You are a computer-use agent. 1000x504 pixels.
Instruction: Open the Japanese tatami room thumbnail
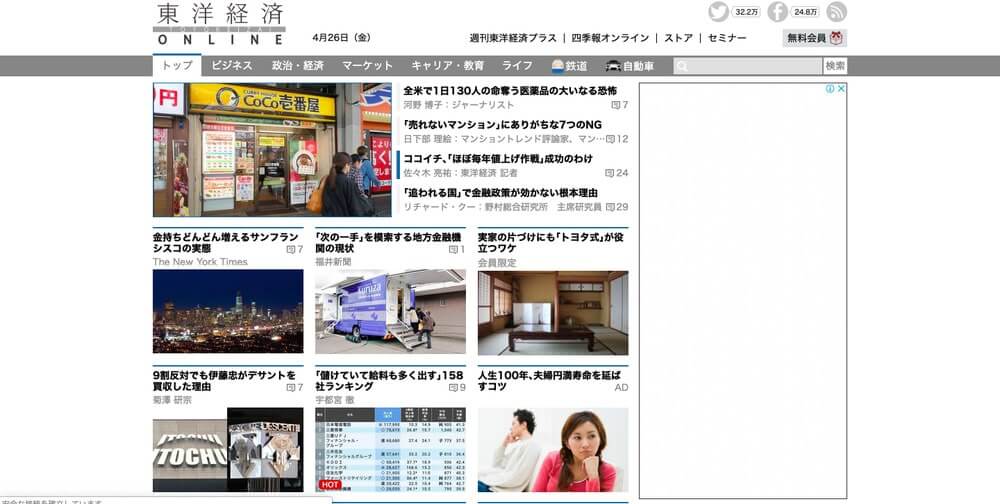(553, 313)
